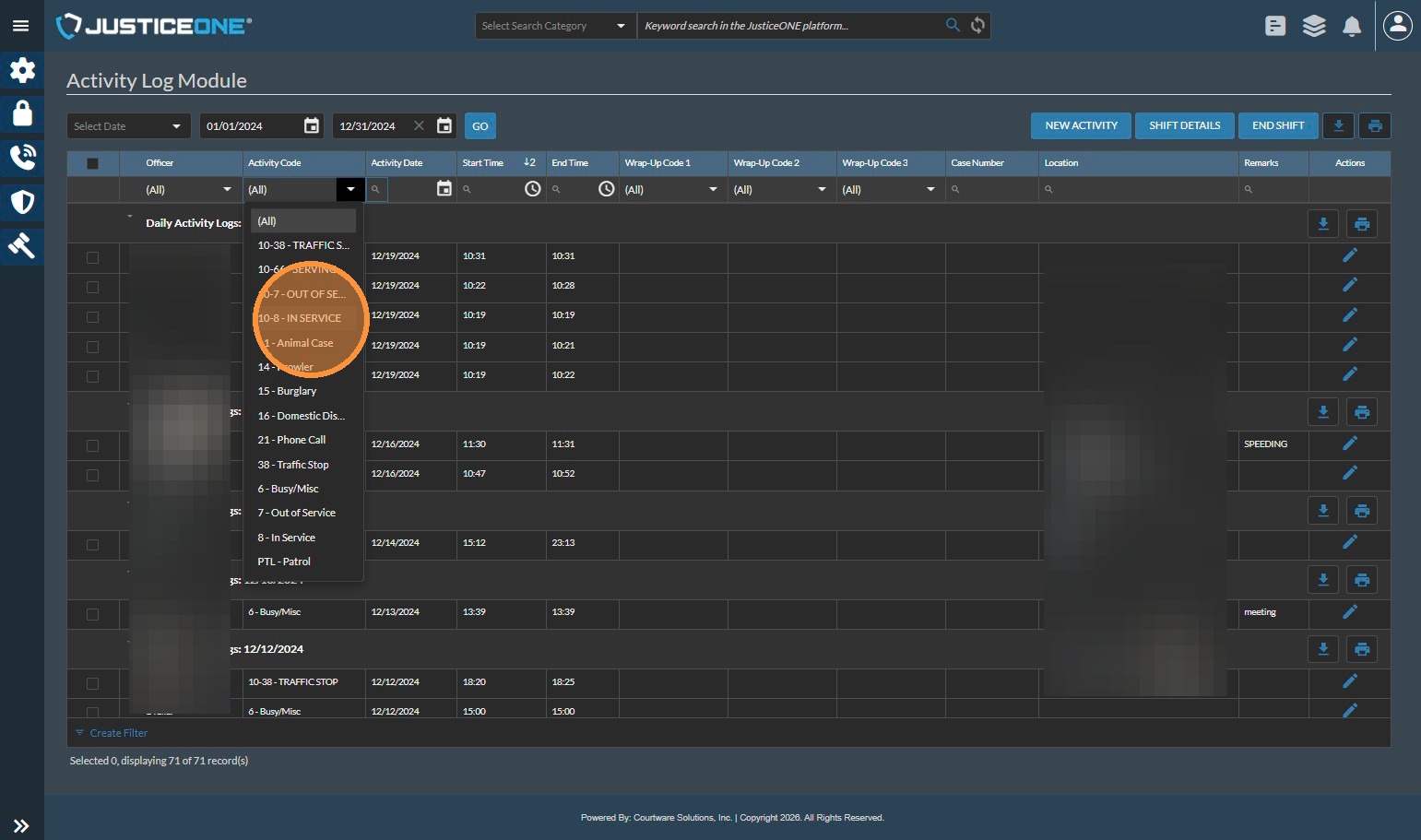Check the 11:30 start time row checkbox
1421x840 pixels.
coord(92,445)
